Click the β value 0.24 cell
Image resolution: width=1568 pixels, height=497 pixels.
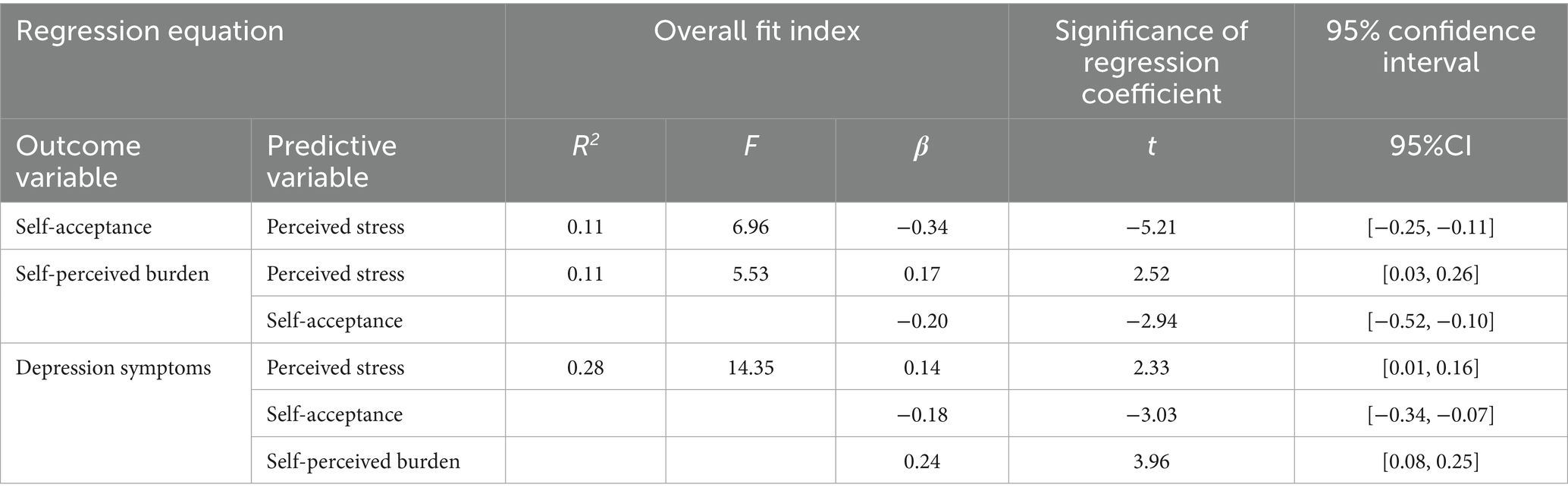[x=921, y=461]
